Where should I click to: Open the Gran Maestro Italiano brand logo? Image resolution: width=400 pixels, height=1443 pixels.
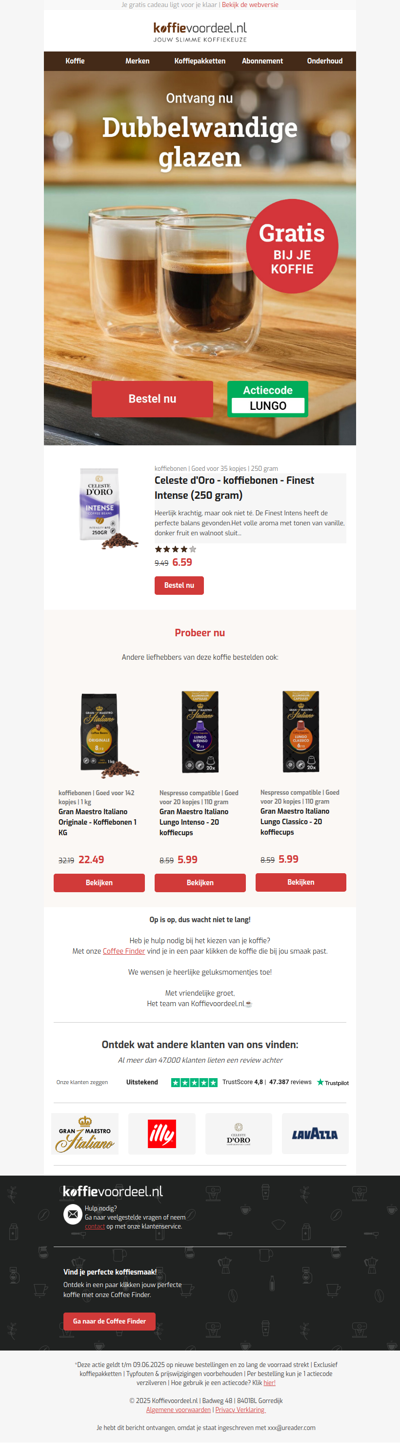(x=85, y=1134)
